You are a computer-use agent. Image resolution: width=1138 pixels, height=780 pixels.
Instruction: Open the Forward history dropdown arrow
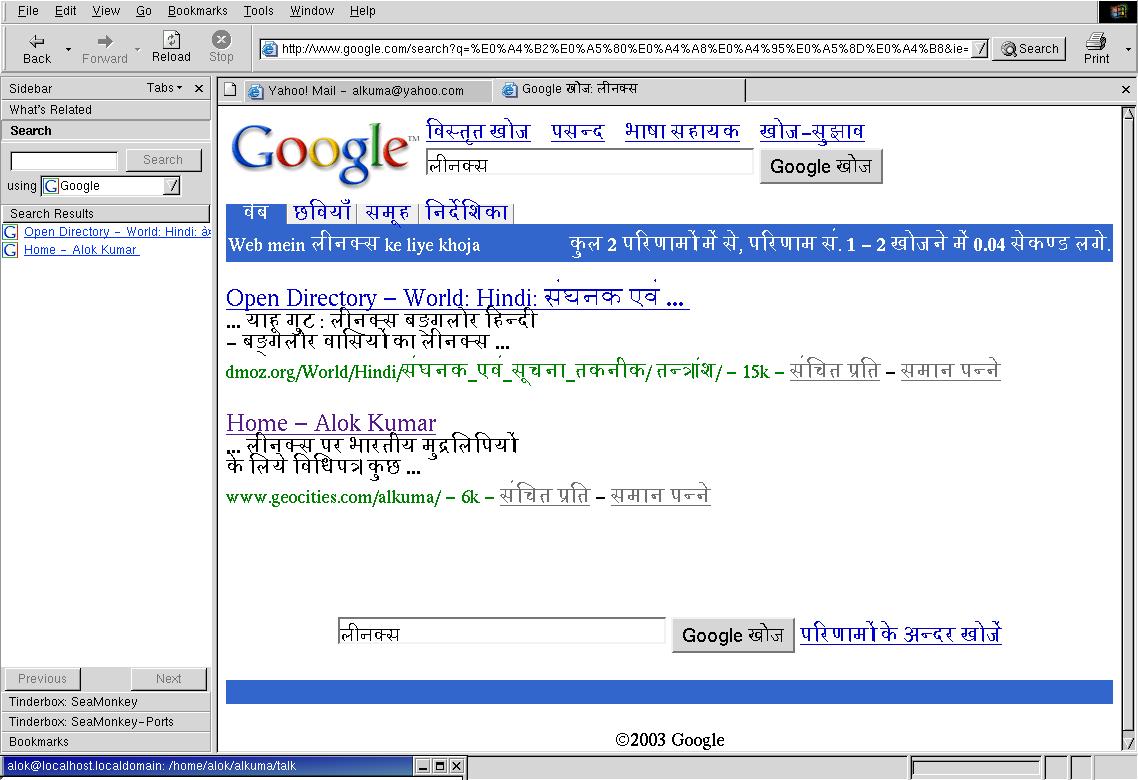(x=136, y=49)
